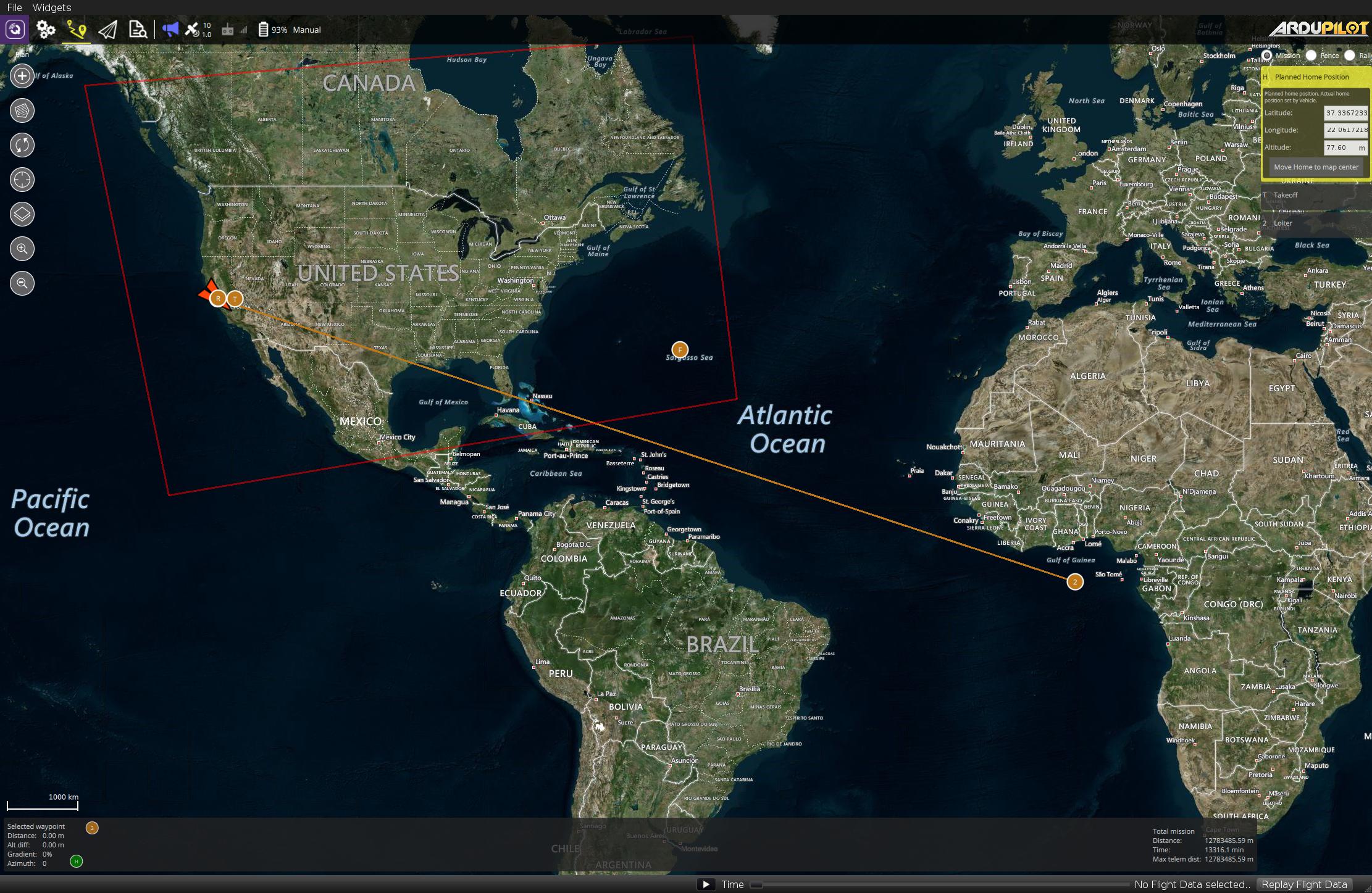Open the map type layers button
This screenshot has height=893, width=1372.
pos(22,214)
